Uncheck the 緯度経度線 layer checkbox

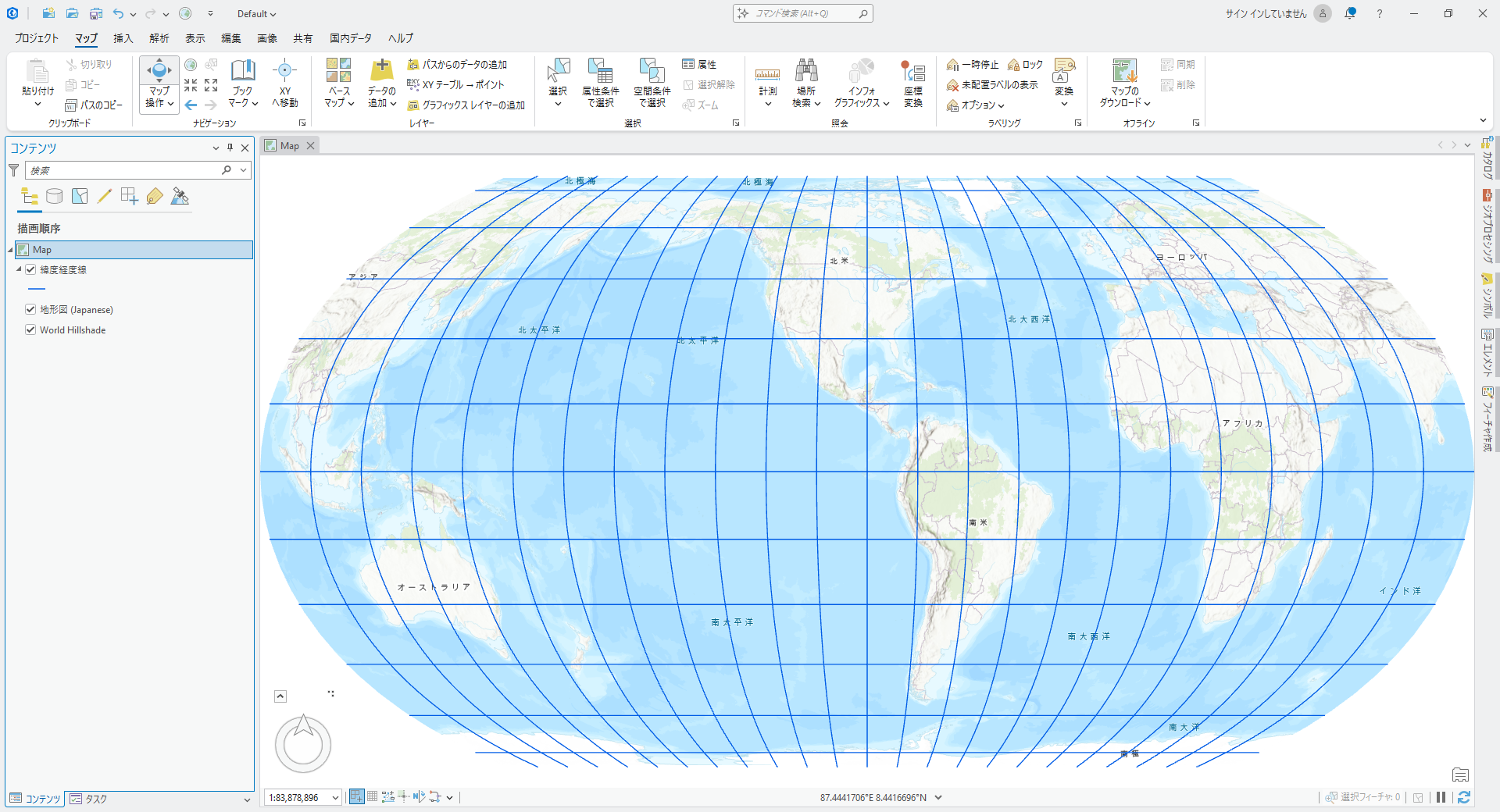click(31, 269)
